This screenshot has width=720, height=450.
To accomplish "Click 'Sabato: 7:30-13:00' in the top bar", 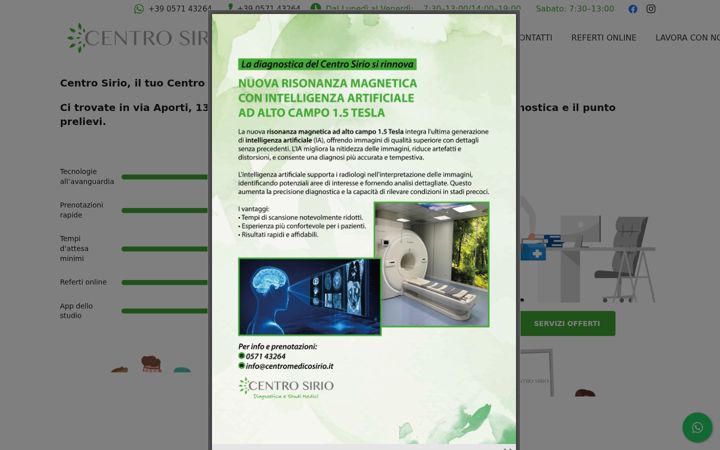I will [575, 9].
